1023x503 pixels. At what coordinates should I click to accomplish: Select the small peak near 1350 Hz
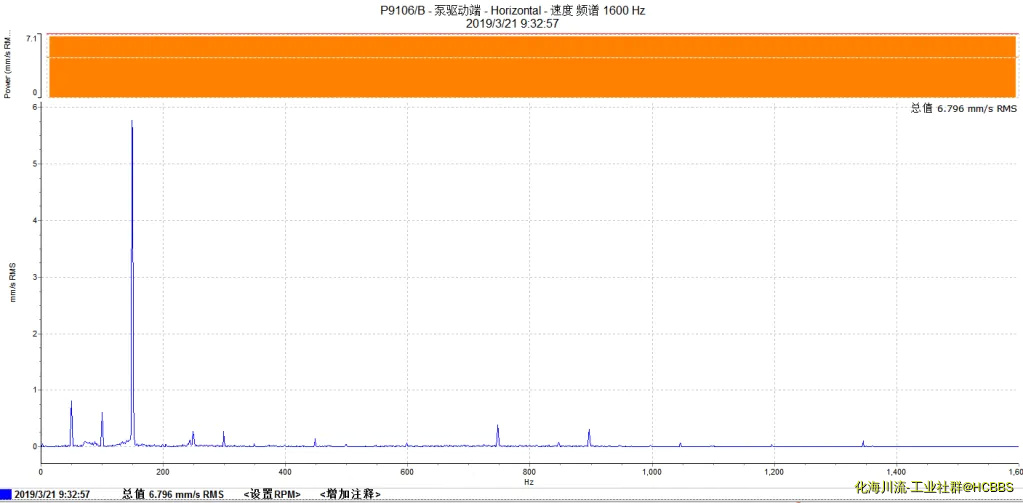863,444
